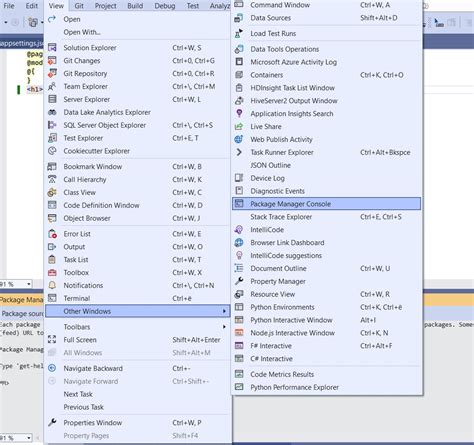Click the Solution Explorer icon
The image size is (474, 445).
pos(52,48)
